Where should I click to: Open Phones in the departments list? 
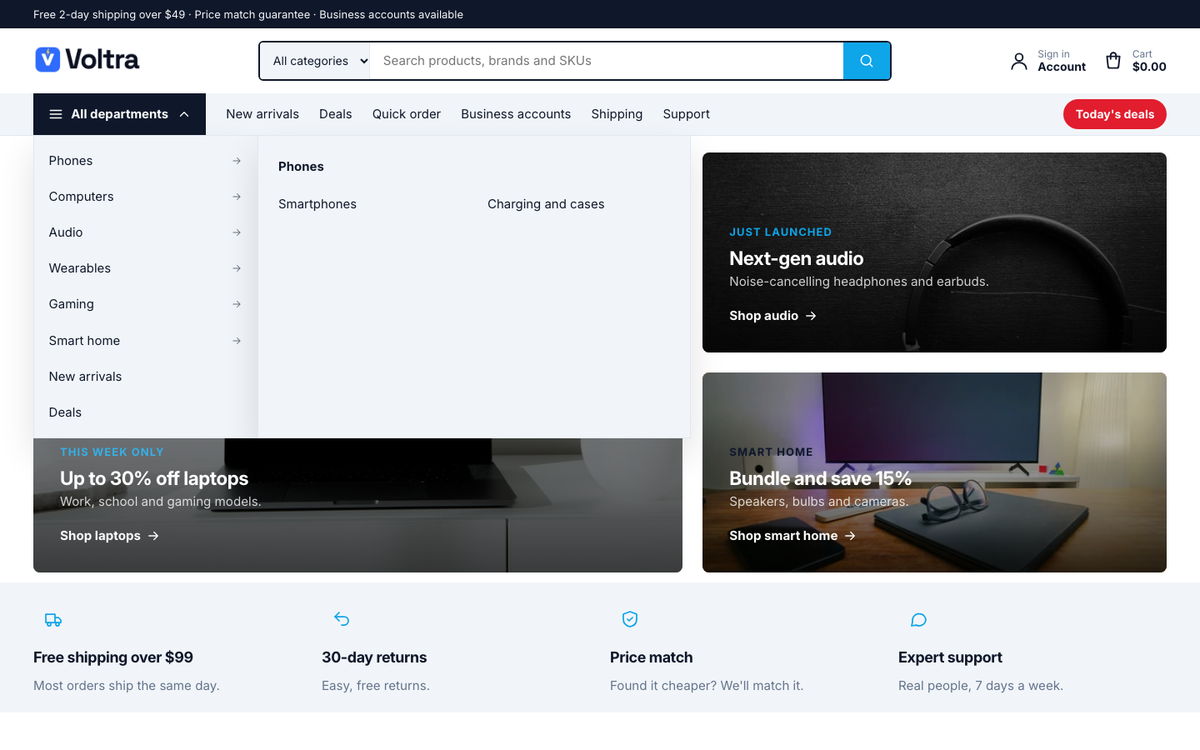(146, 161)
